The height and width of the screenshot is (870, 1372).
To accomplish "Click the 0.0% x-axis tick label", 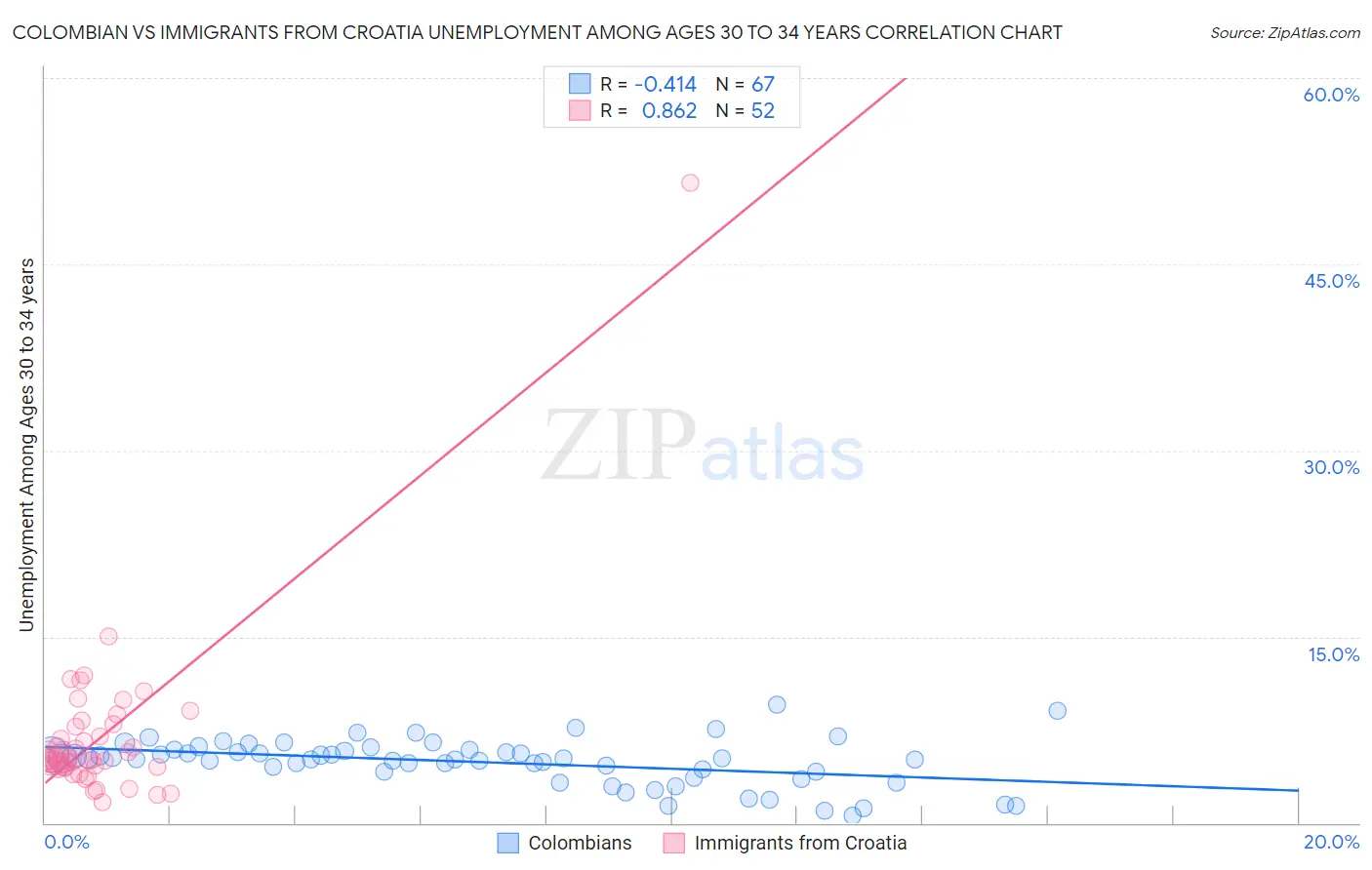I will [66, 842].
